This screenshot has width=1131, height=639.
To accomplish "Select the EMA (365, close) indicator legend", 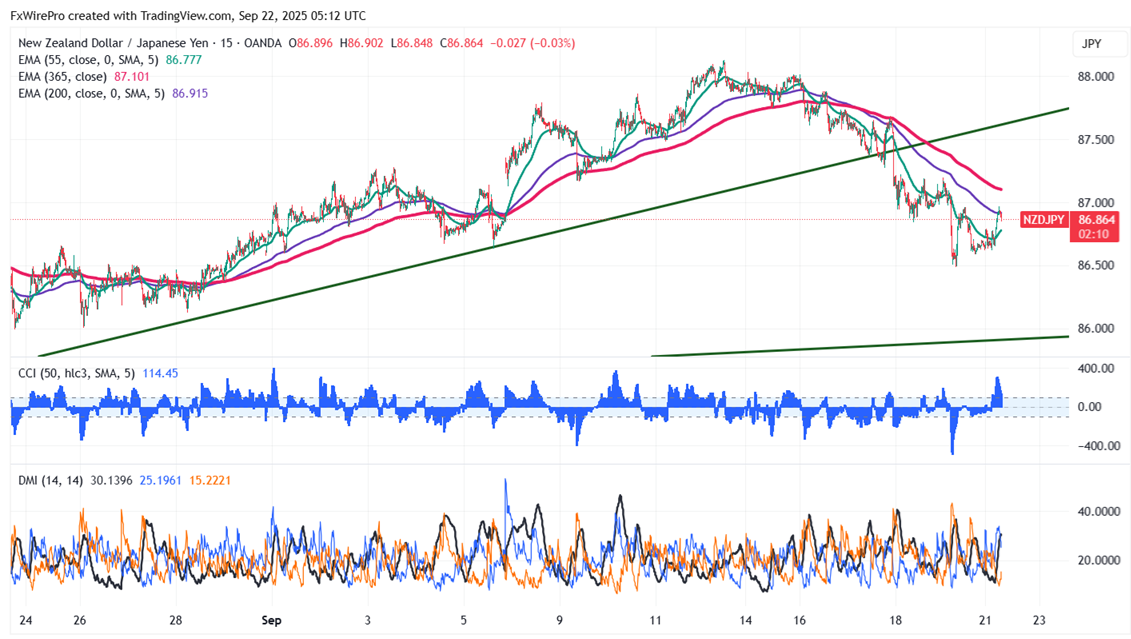I will [x=63, y=76].
